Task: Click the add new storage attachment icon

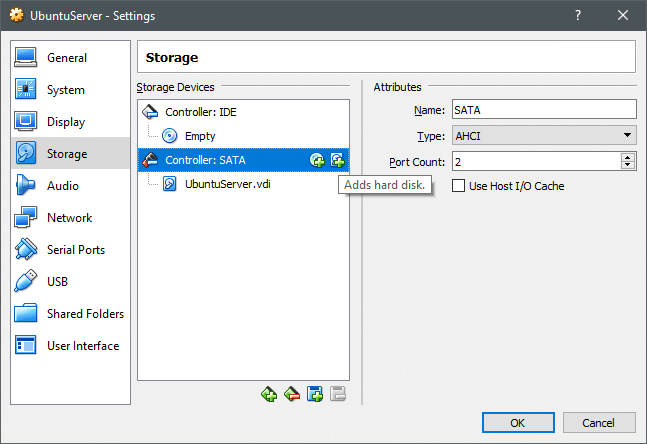Action: (315, 394)
